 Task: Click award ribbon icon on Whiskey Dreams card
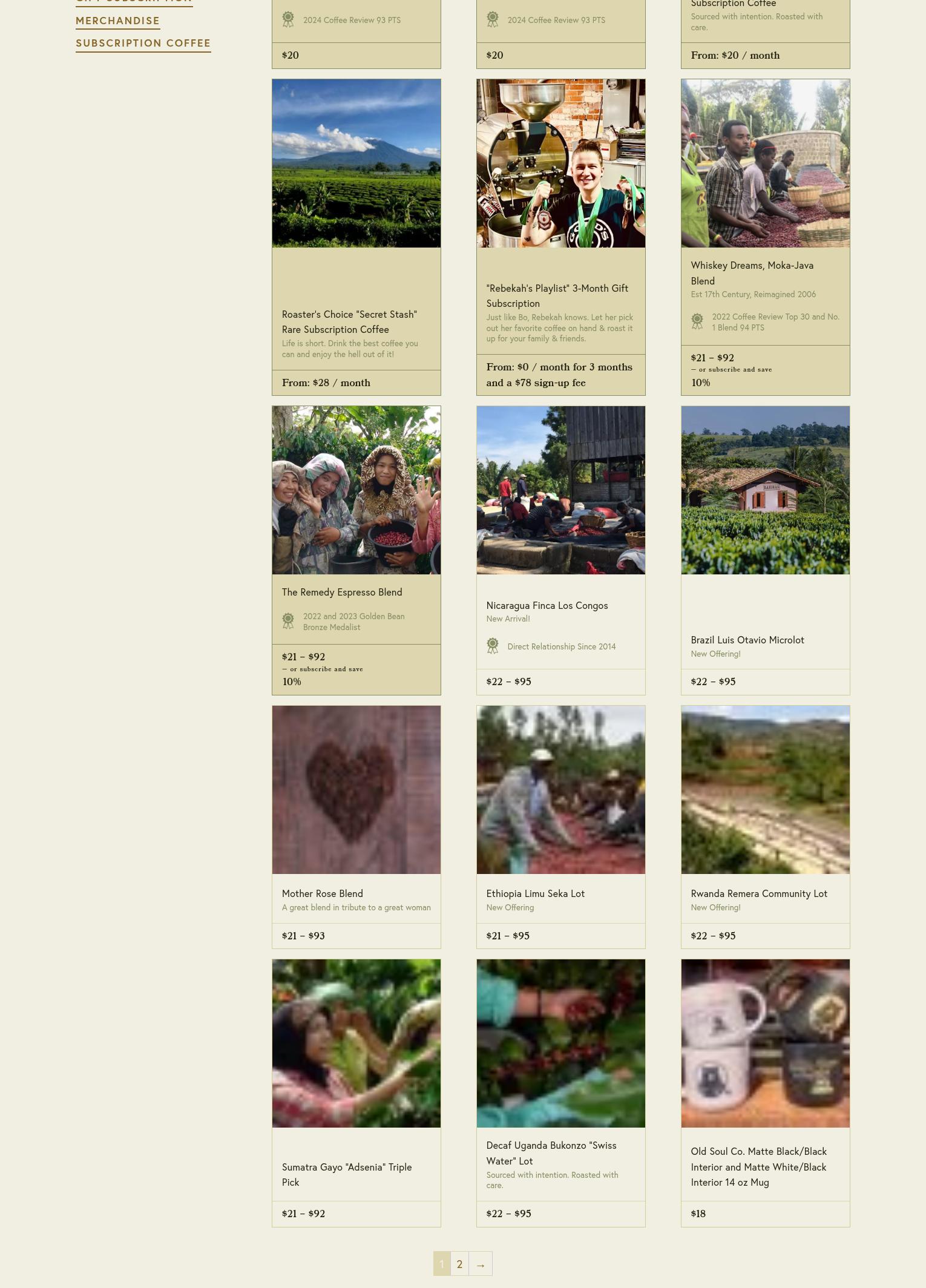click(697, 321)
